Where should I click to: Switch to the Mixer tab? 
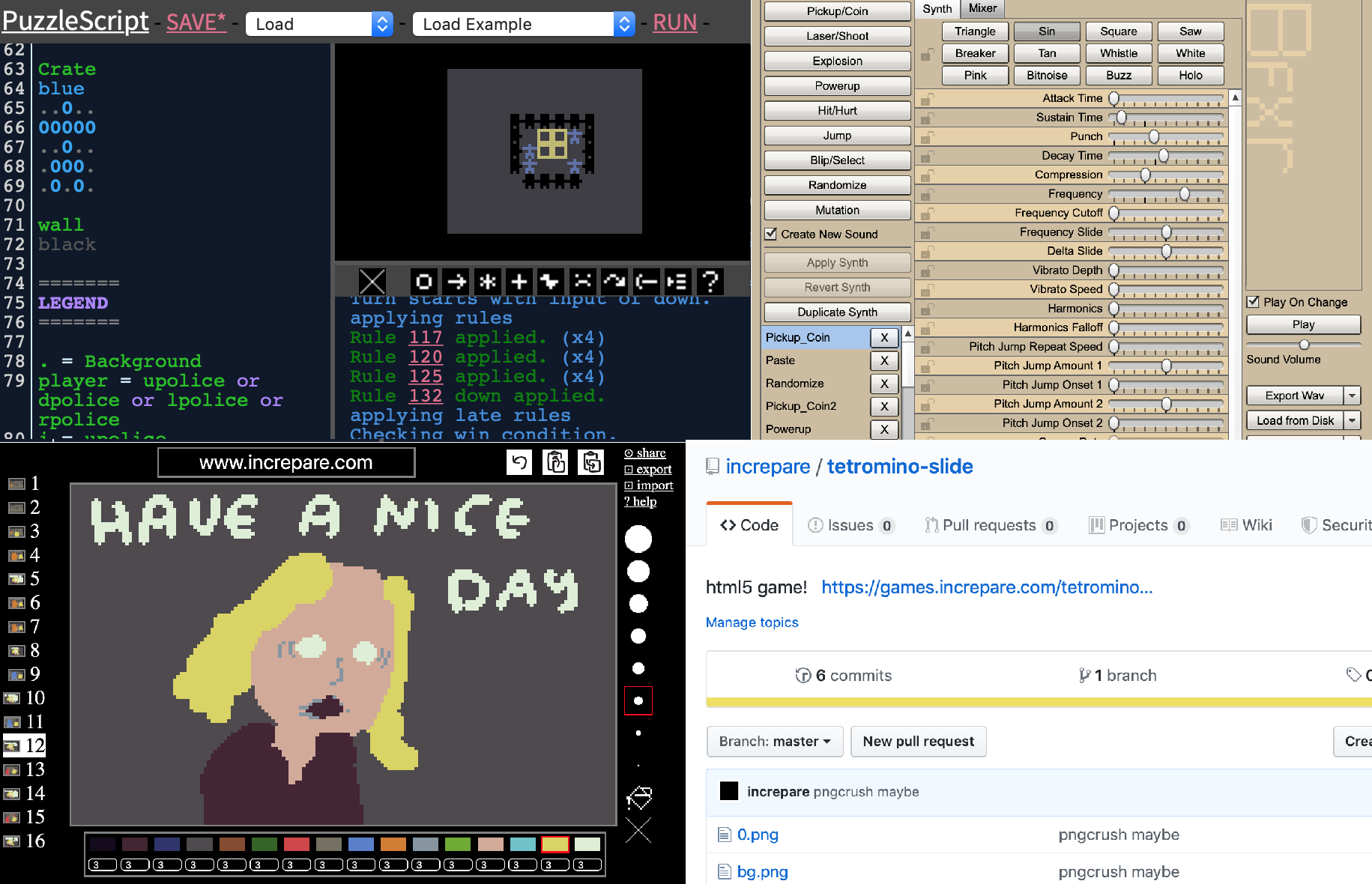pyautogui.click(x=982, y=8)
